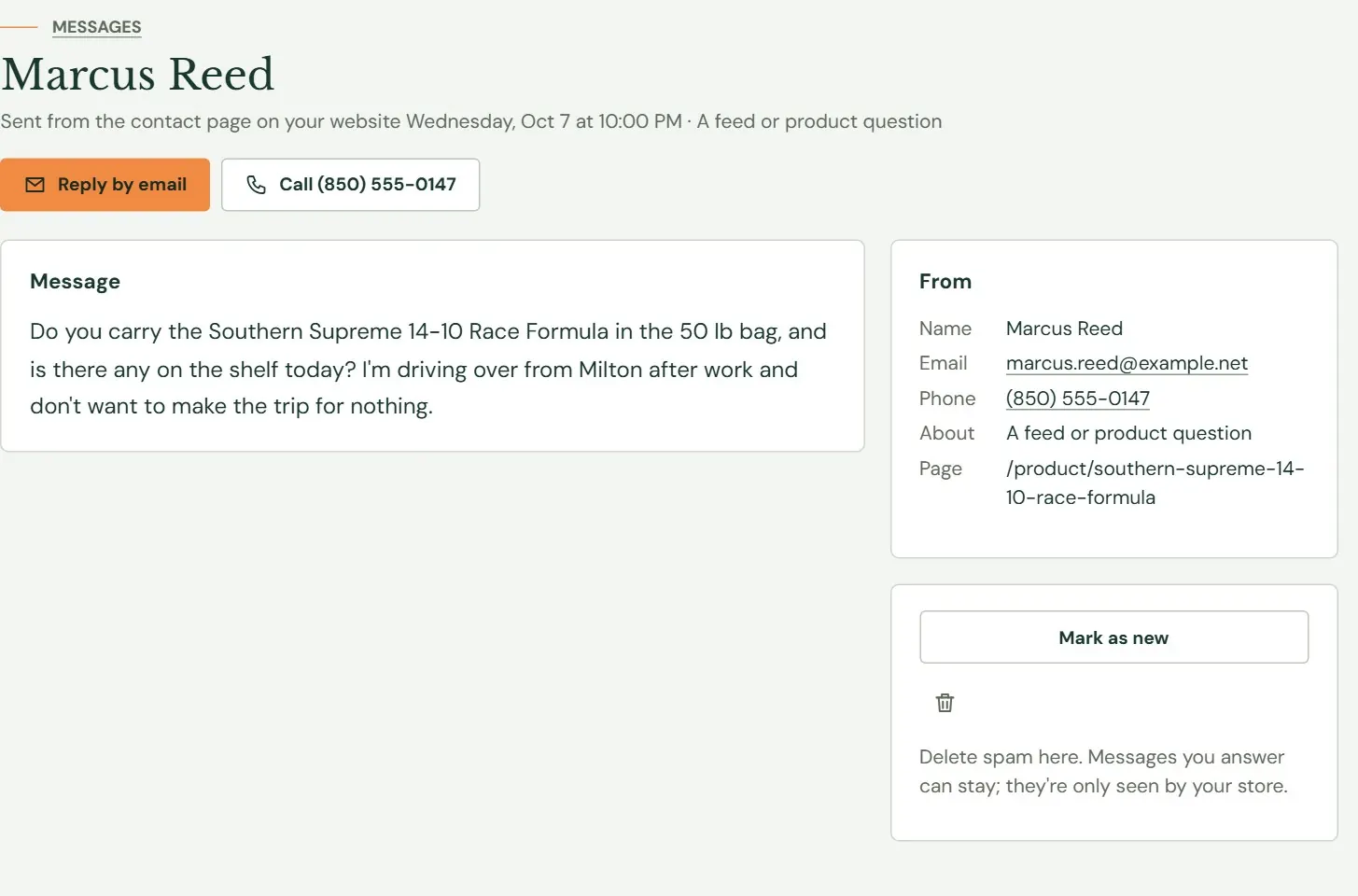Viewport: 1358px width, 896px height.
Task: Click the trash delete icon
Action: (x=945, y=703)
